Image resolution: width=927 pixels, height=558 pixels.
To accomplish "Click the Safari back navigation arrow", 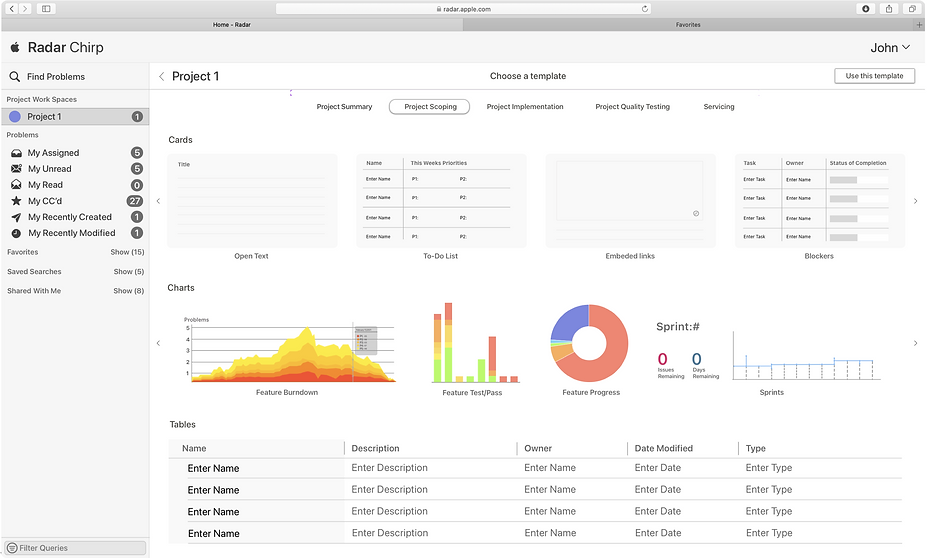I will pos(11,9).
